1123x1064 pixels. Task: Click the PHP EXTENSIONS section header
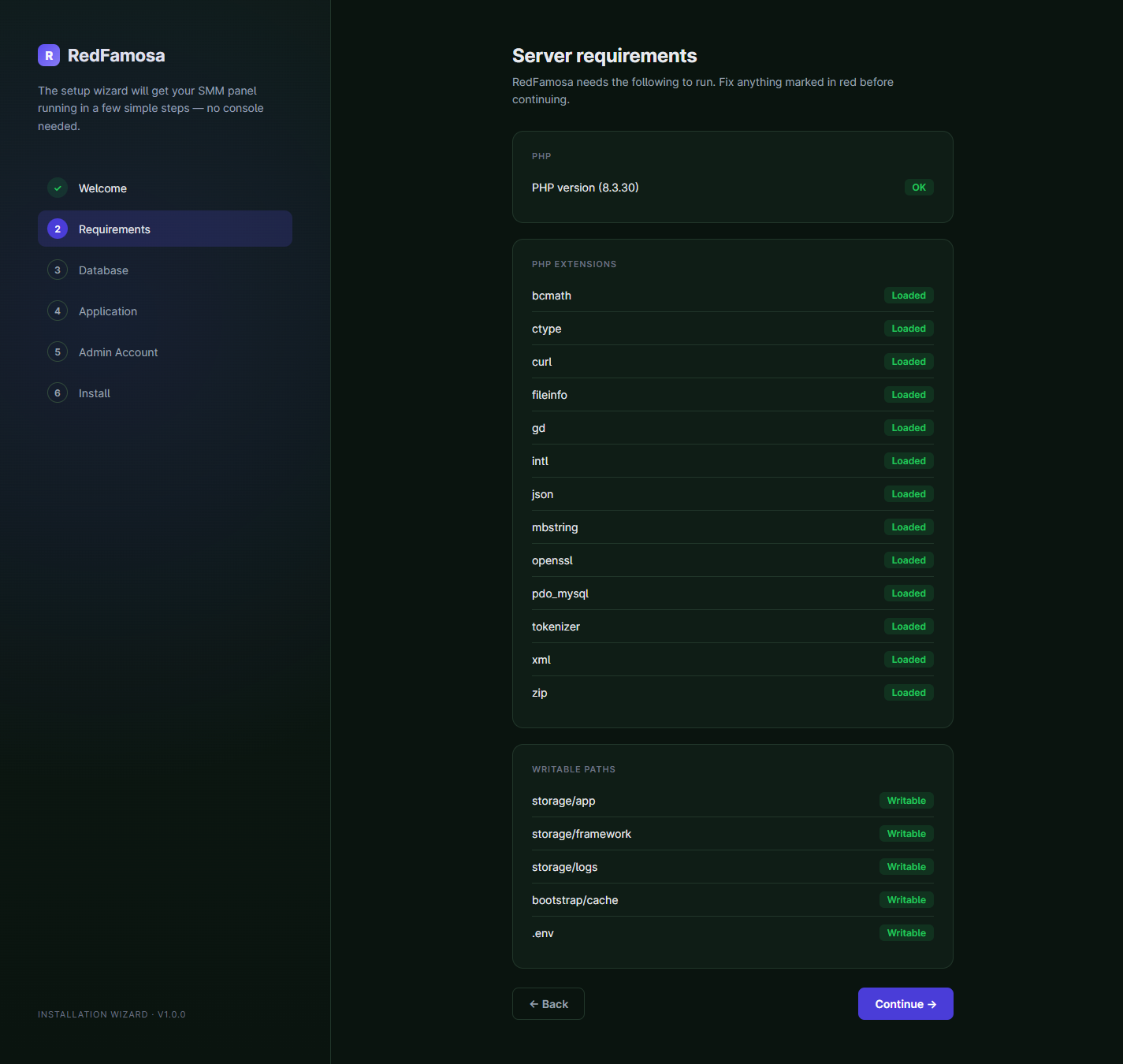tap(574, 264)
